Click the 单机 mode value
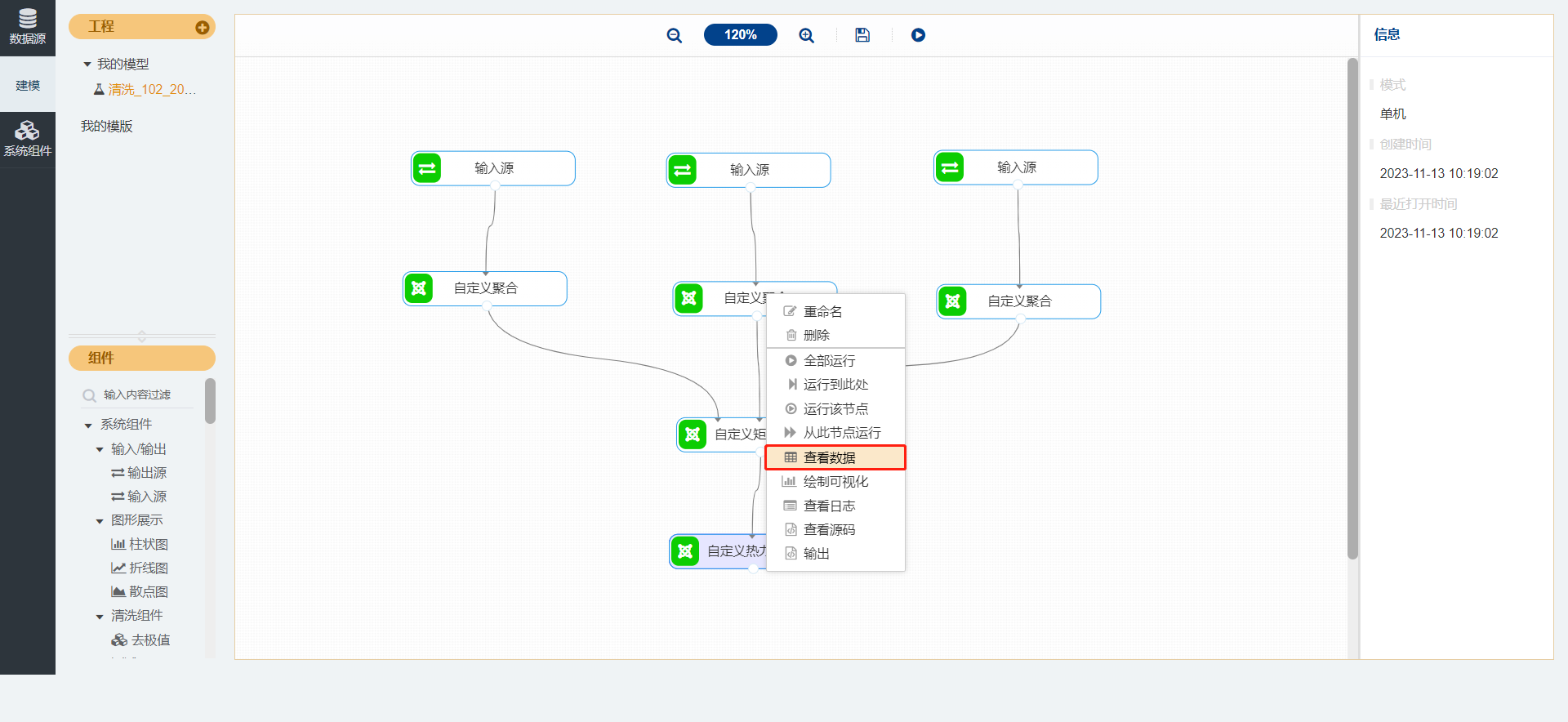The width and height of the screenshot is (1568, 722). pos(1392,114)
